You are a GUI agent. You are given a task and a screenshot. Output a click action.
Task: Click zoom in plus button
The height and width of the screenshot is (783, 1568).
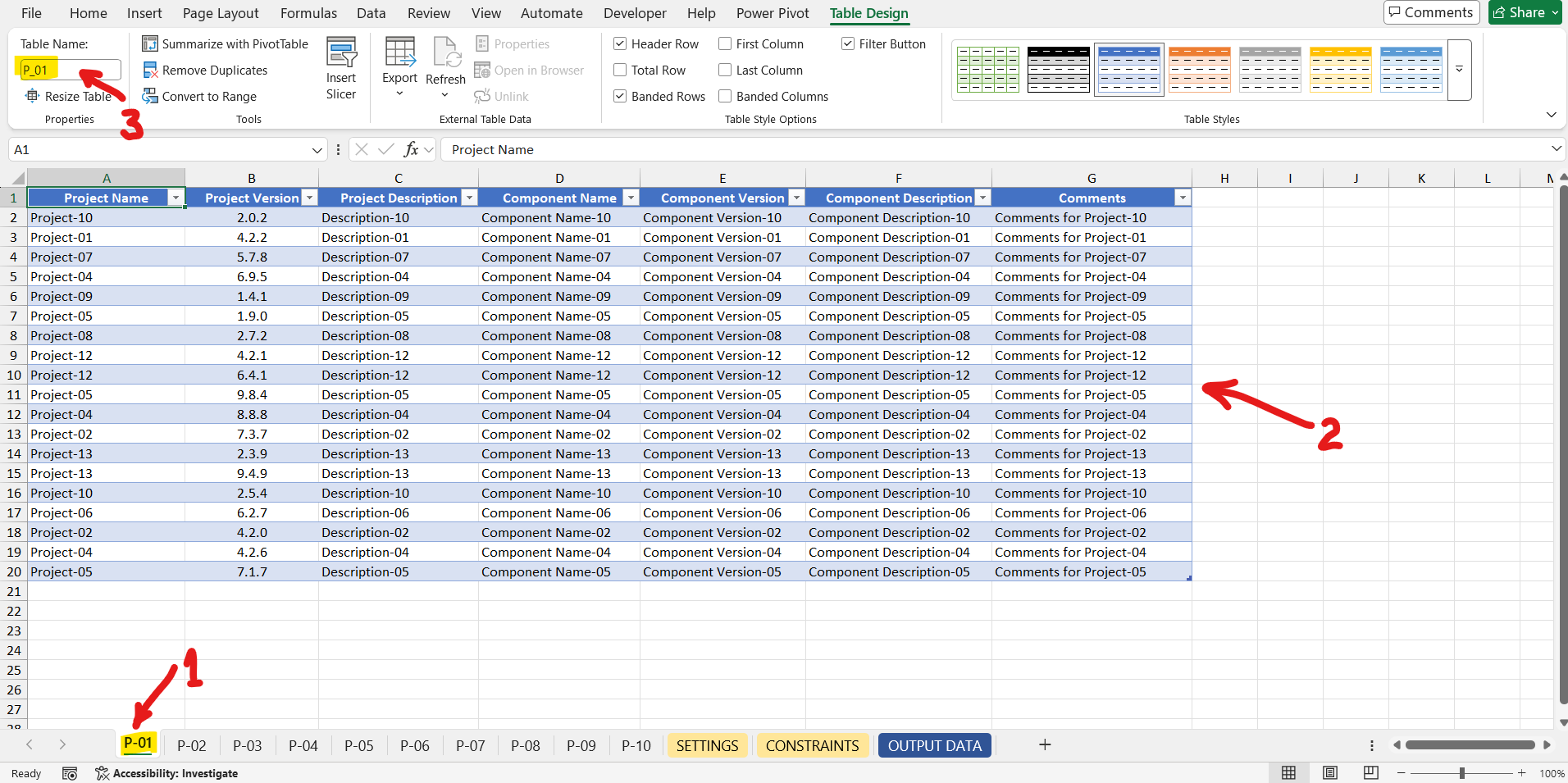[x=1522, y=773]
